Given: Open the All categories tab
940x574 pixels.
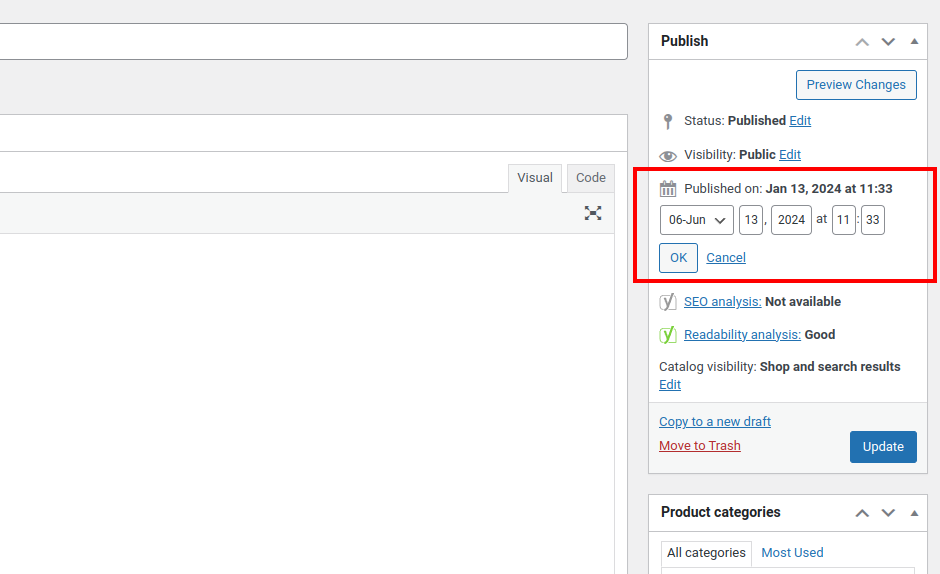Looking at the screenshot, I should [706, 553].
